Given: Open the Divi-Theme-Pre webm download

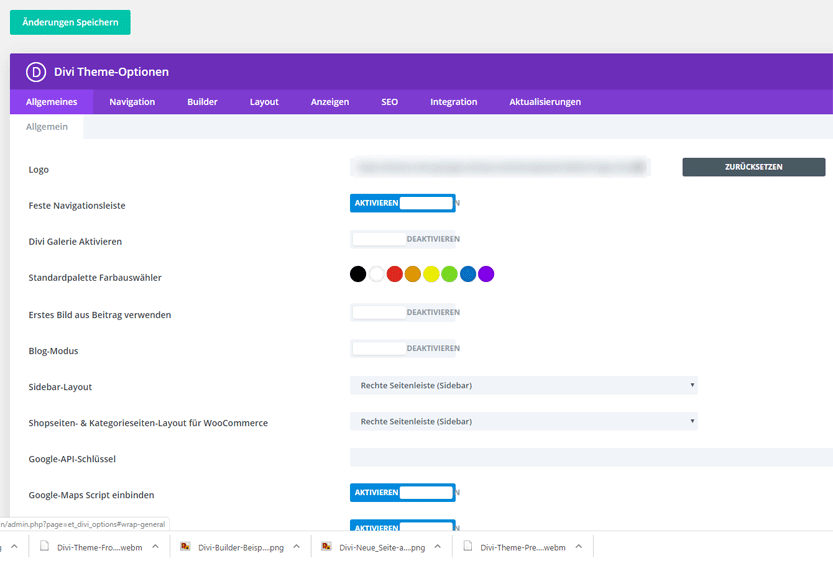Looking at the screenshot, I should [x=523, y=547].
